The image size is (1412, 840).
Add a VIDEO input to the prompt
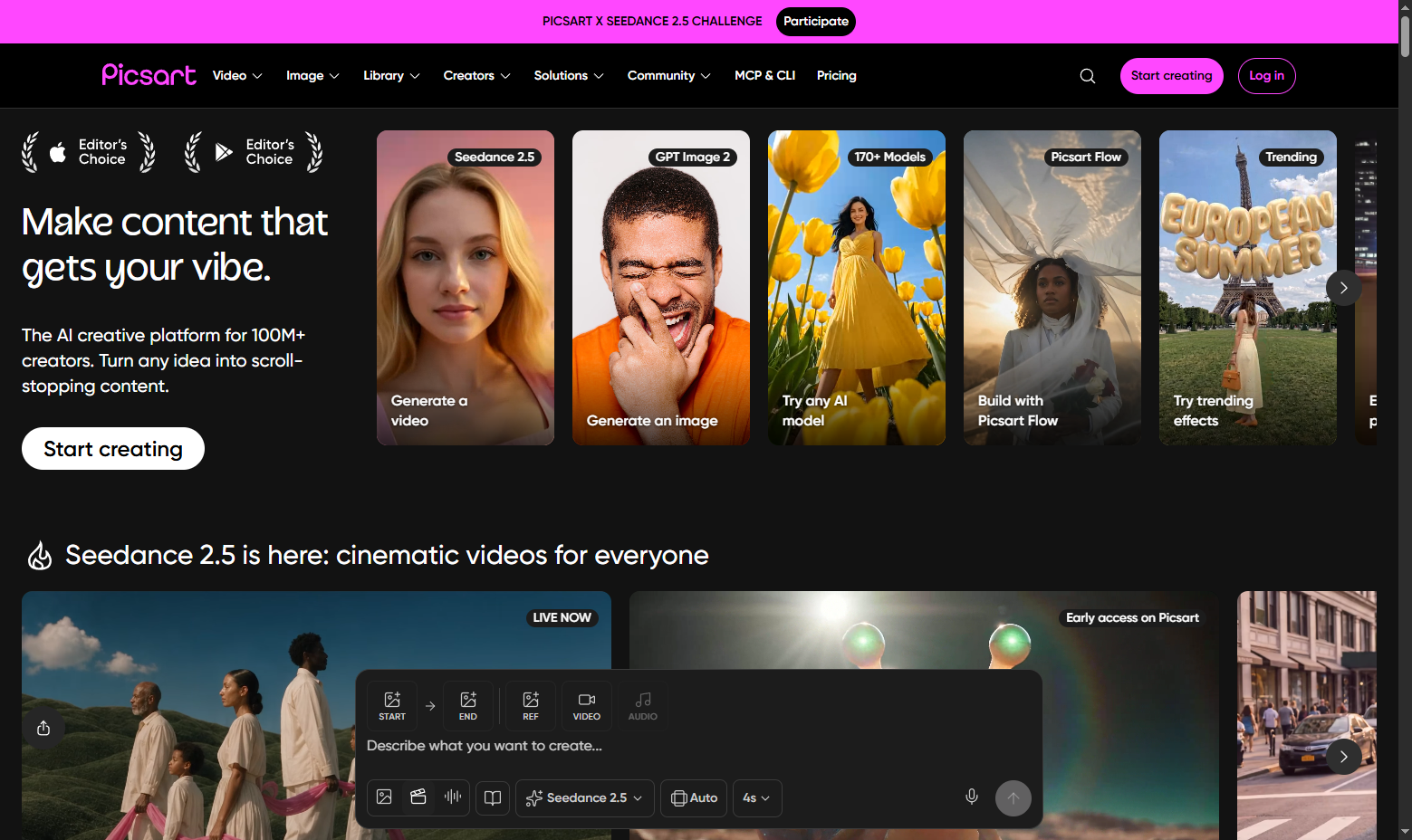pos(587,705)
